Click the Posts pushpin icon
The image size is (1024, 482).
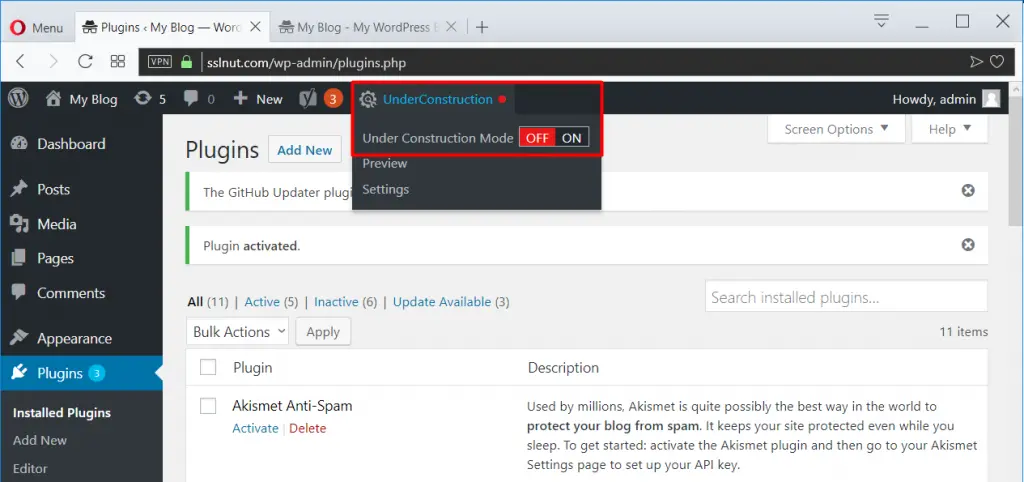coord(19,189)
